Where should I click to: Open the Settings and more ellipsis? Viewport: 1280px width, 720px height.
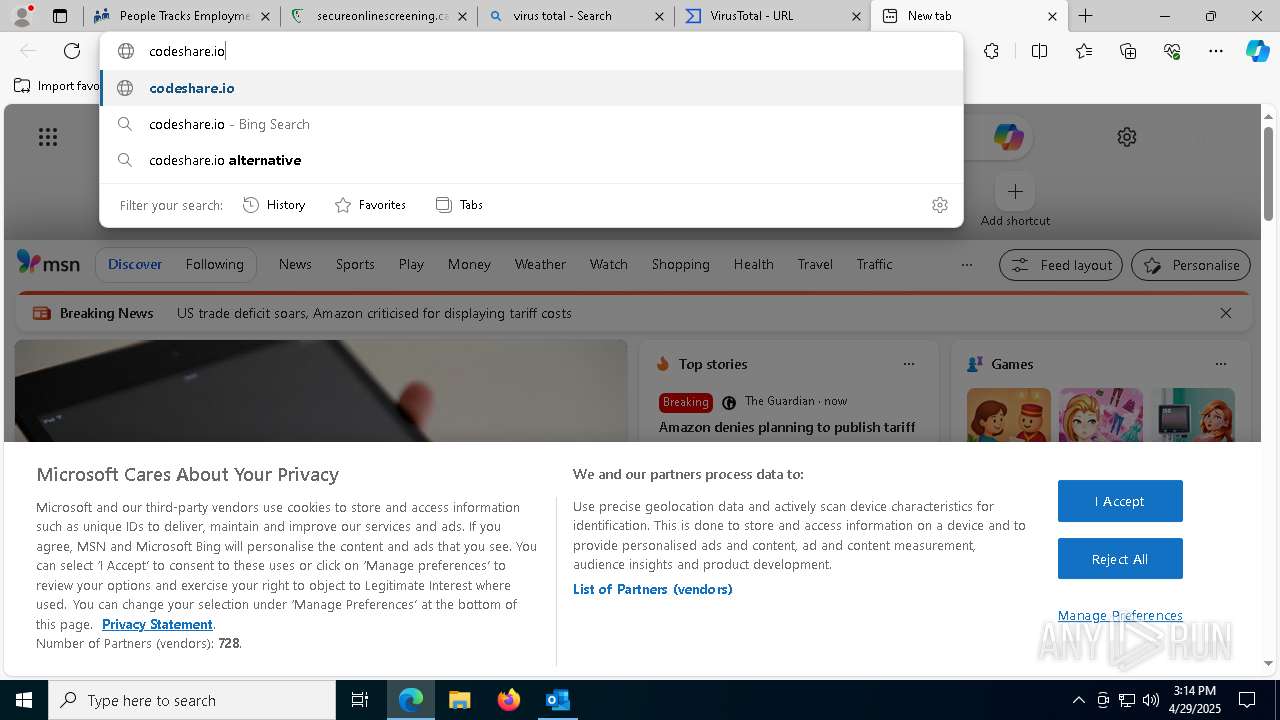1216,51
